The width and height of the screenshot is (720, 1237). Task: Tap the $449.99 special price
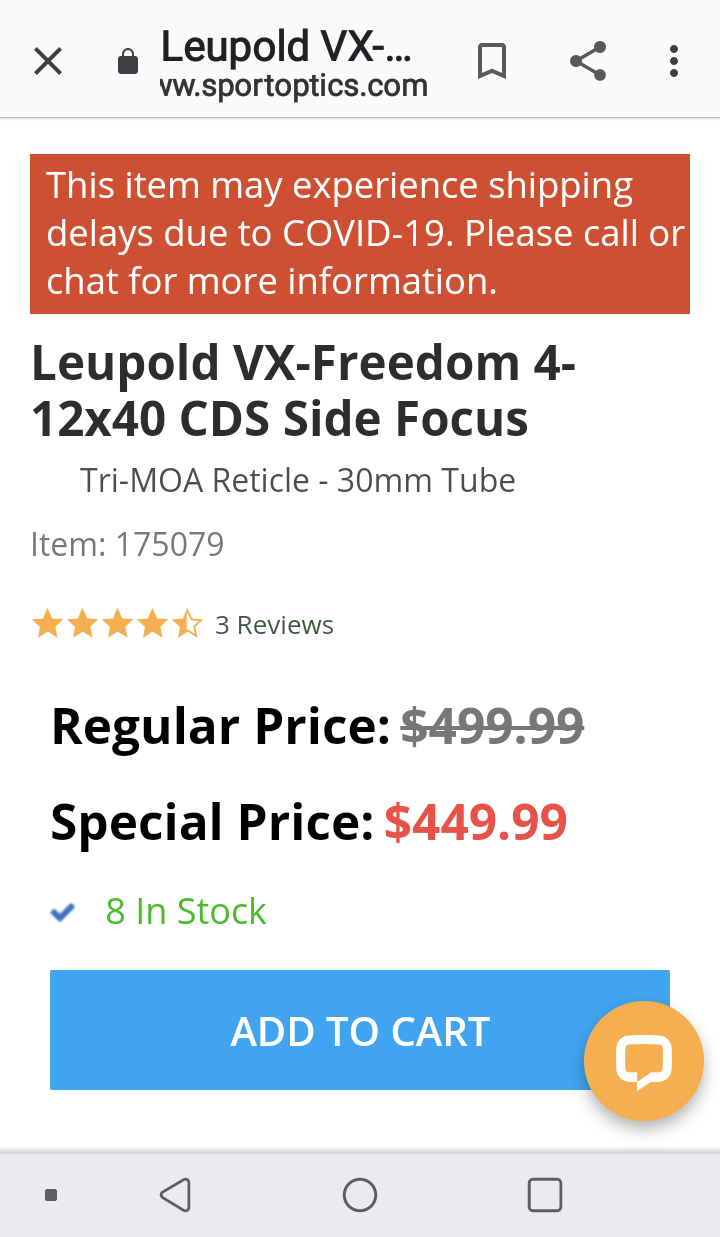[476, 822]
